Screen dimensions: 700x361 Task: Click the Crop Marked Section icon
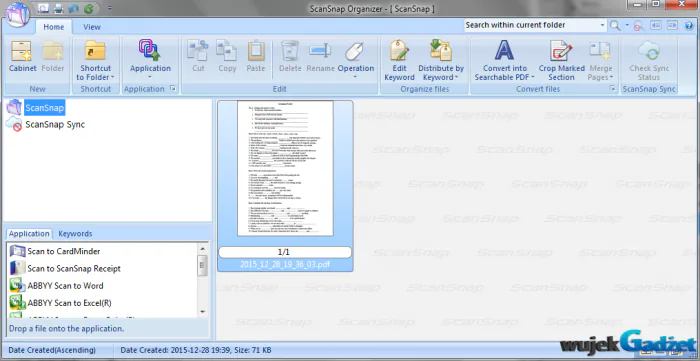(561, 50)
